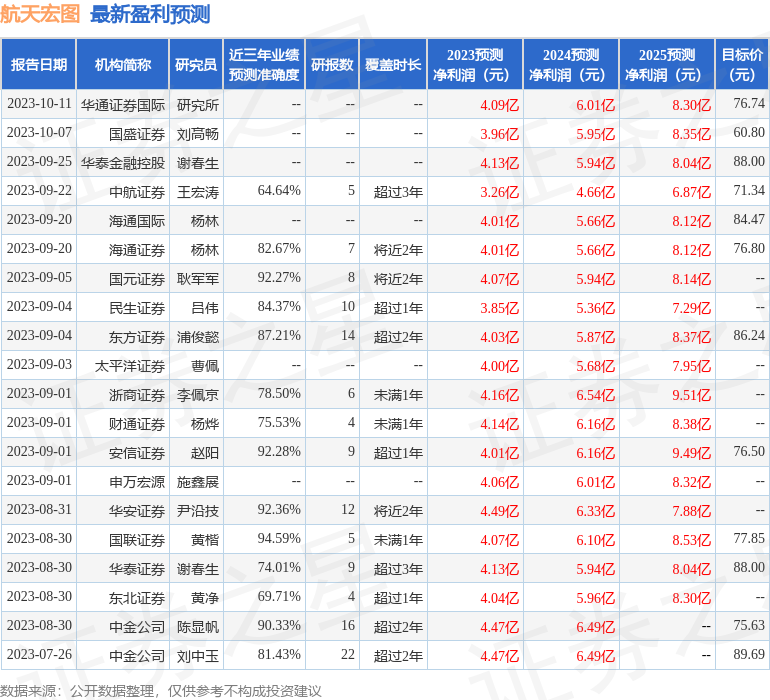Click the 2023-08-31 report date
Viewport: 770px width, 700px height.
(39, 509)
